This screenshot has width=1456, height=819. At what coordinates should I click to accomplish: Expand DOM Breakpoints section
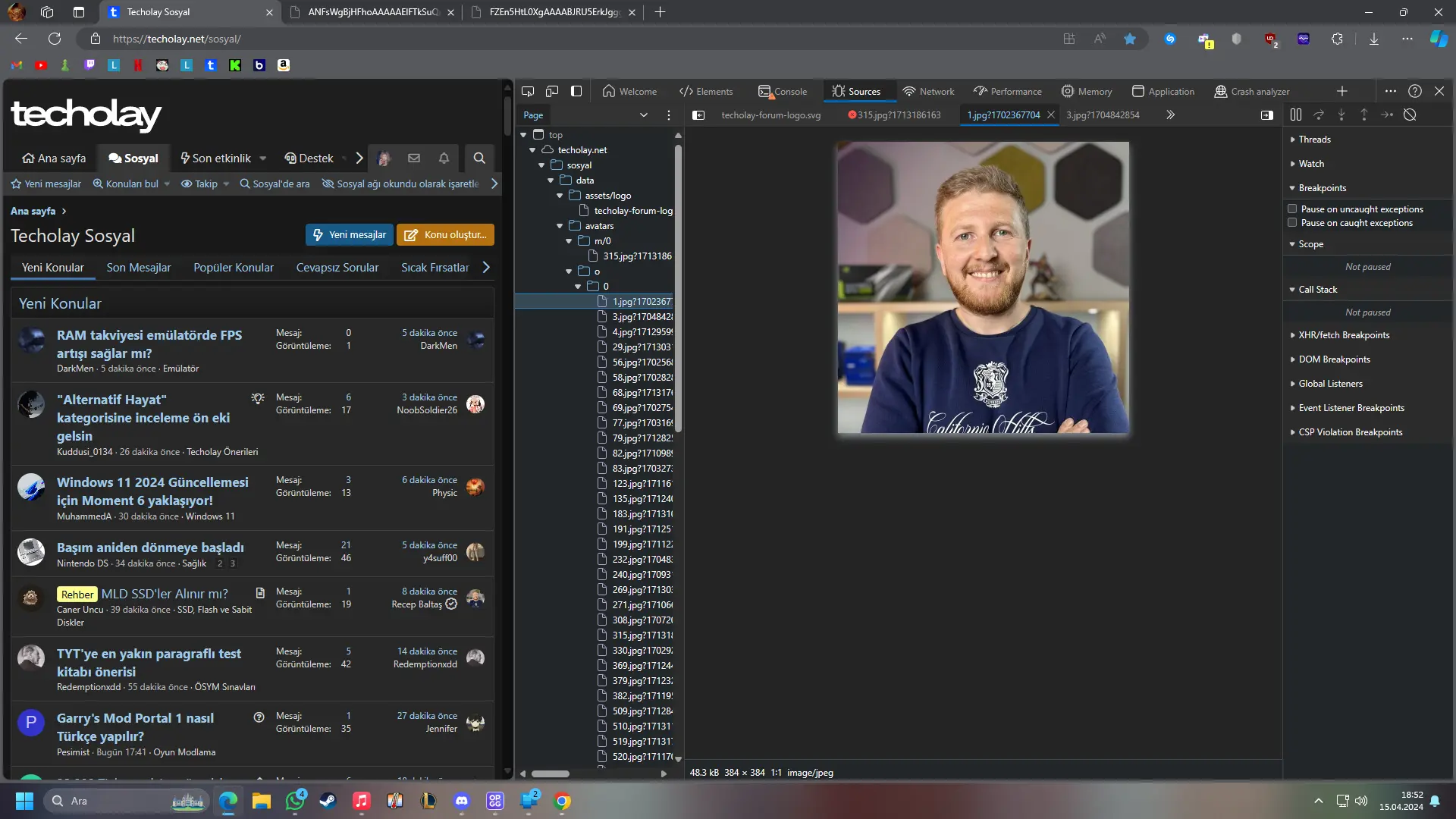[1334, 359]
